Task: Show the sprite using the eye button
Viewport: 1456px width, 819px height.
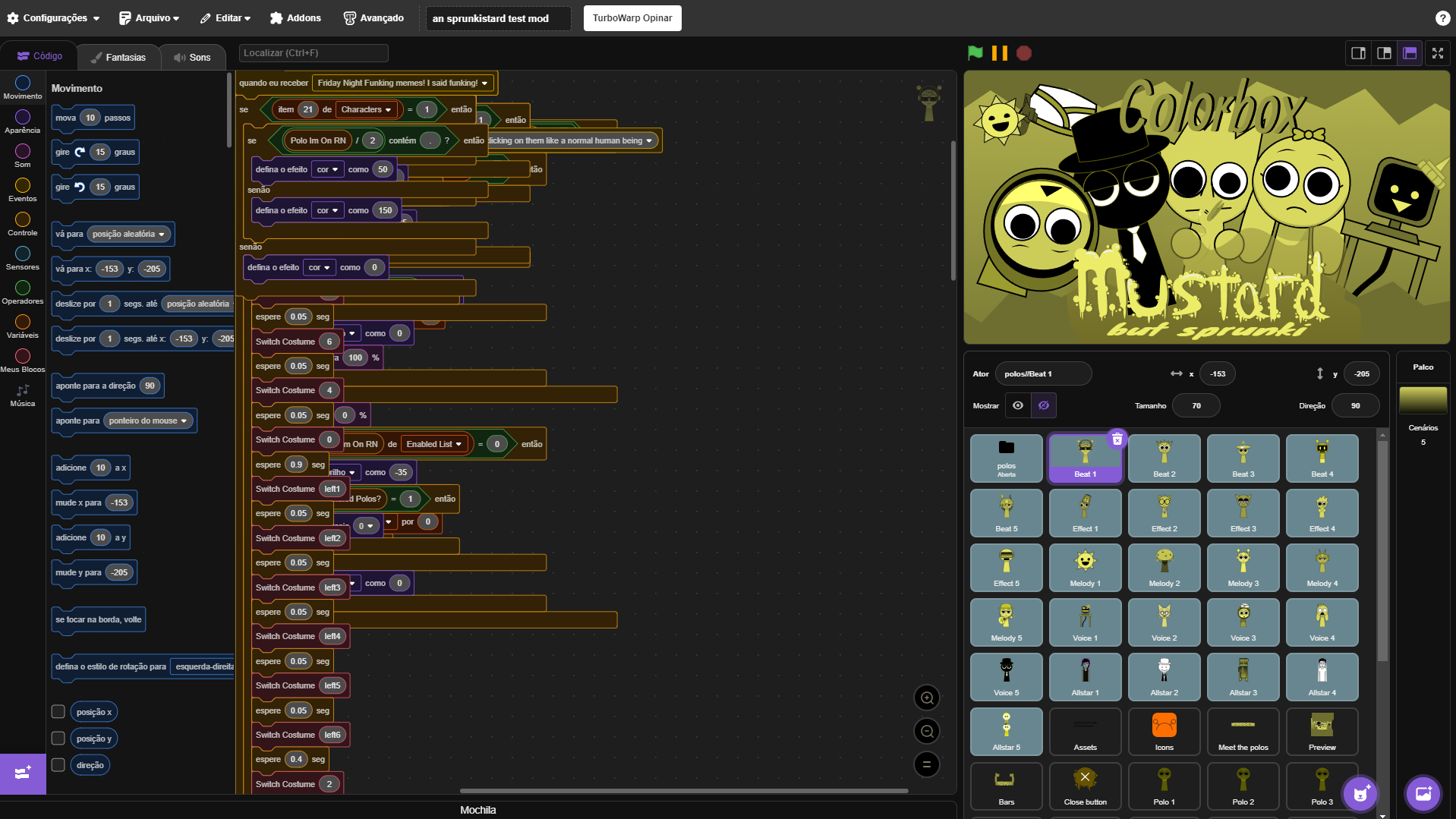Action: point(1018,405)
